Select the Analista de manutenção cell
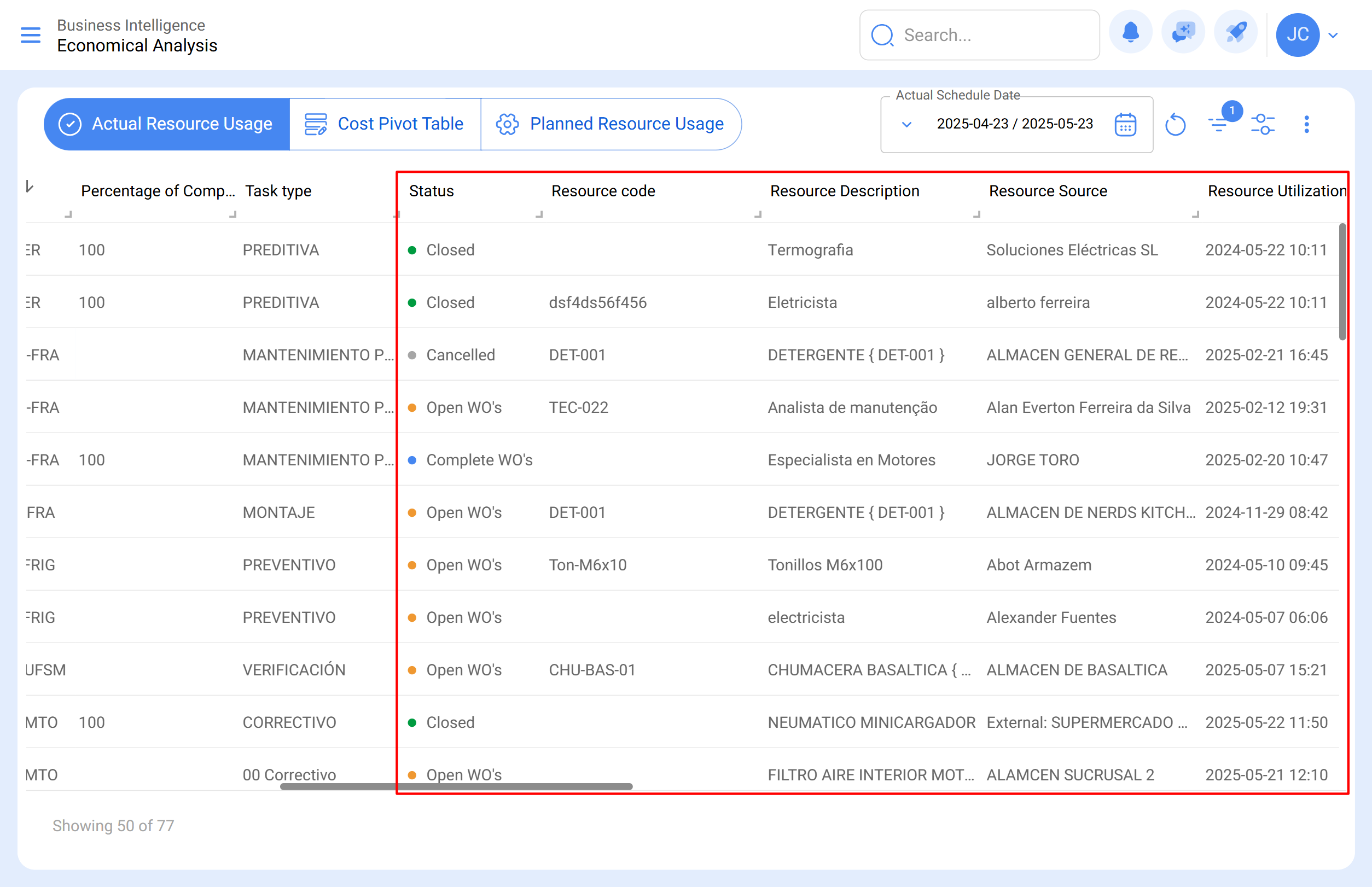 tap(852, 407)
